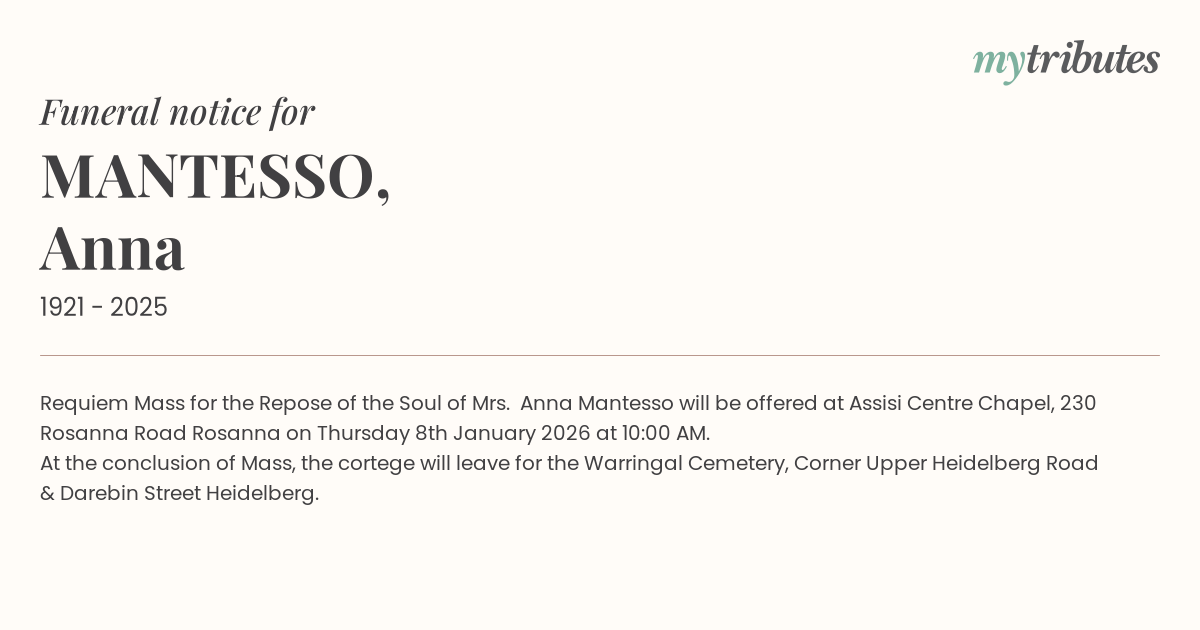This screenshot has width=1200, height=630.
Task: Click the dark "tributes" part of logo
Action: [1092, 60]
